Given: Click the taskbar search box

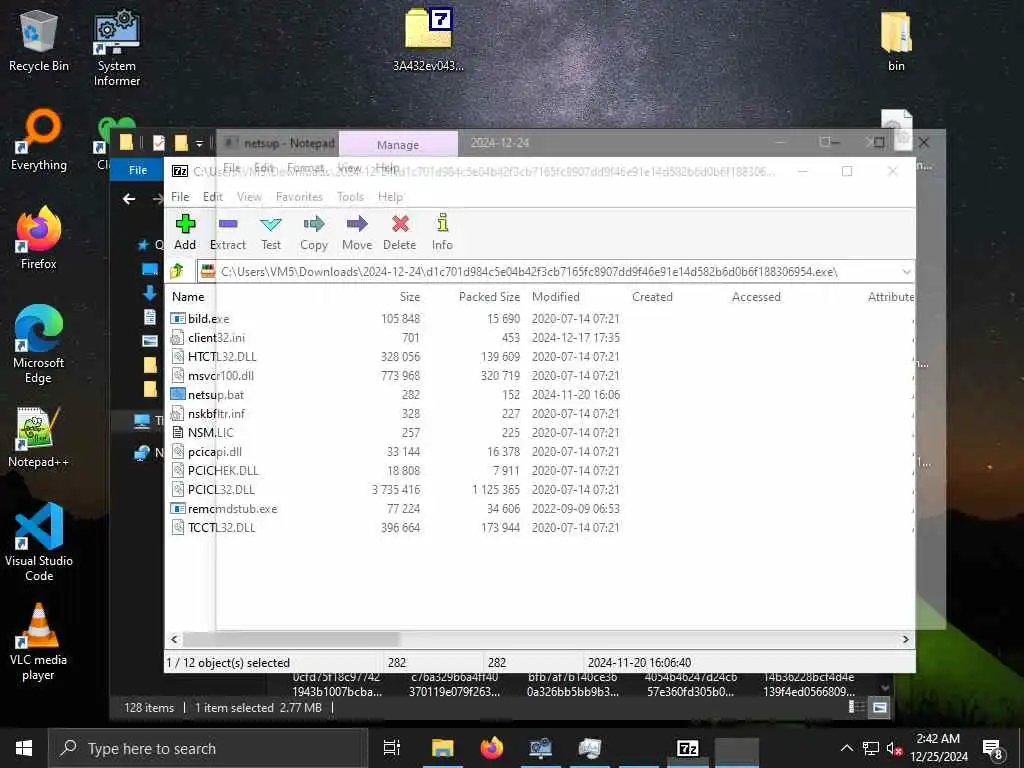Looking at the screenshot, I should (208, 748).
